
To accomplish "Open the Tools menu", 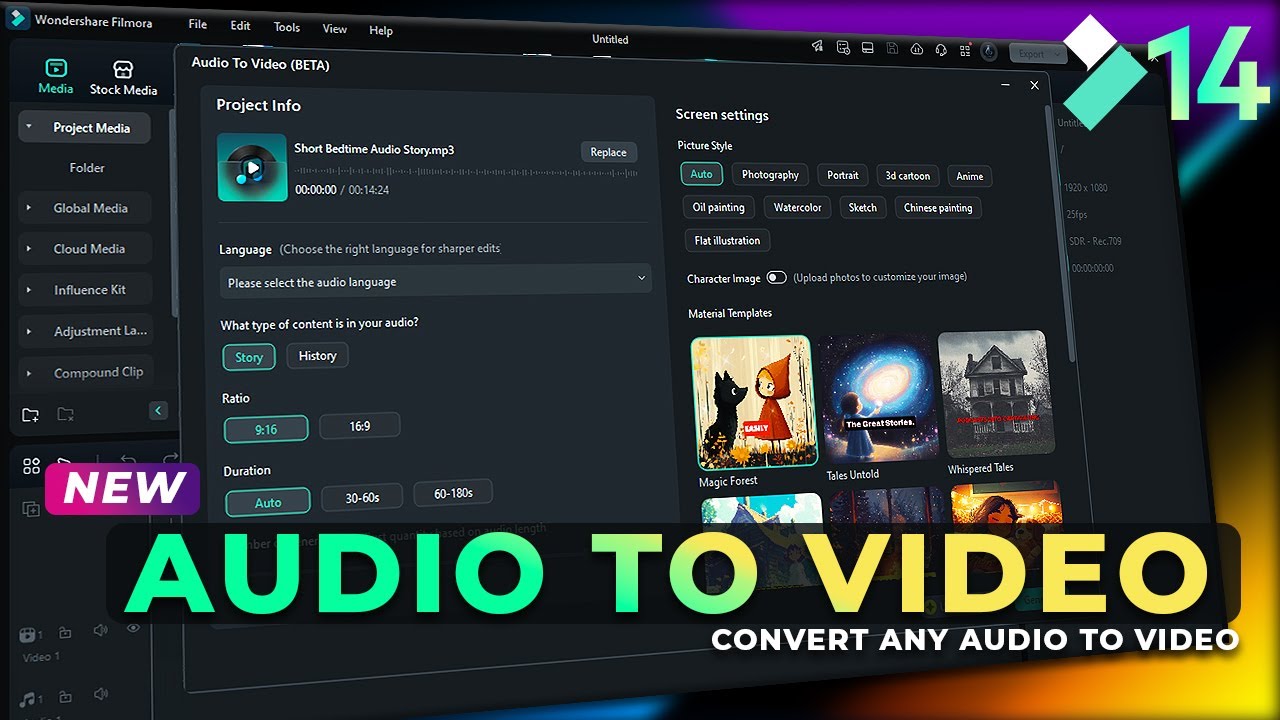I will click(x=287, y=27).
